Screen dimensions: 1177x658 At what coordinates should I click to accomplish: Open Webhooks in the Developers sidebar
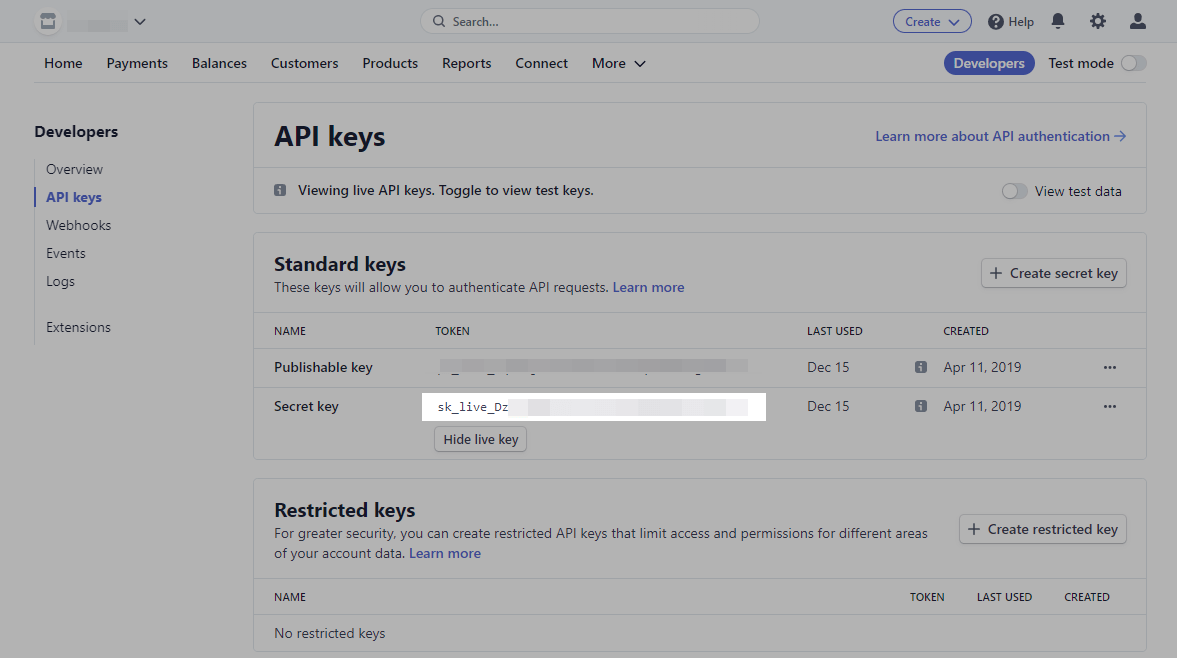click(x=78, y=225)
